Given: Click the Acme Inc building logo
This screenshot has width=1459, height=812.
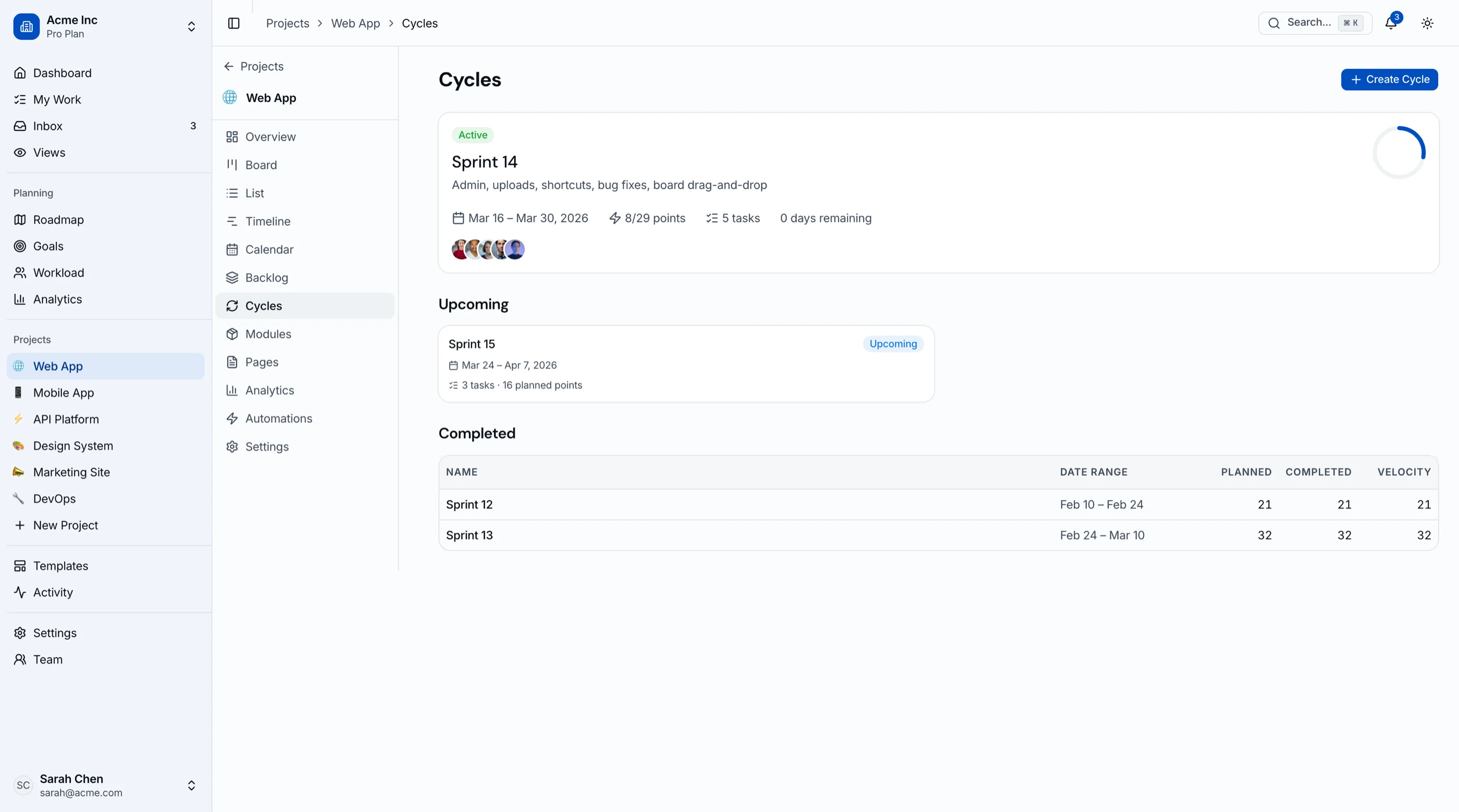Looking at the screenshot, I should tap(27, 27).
